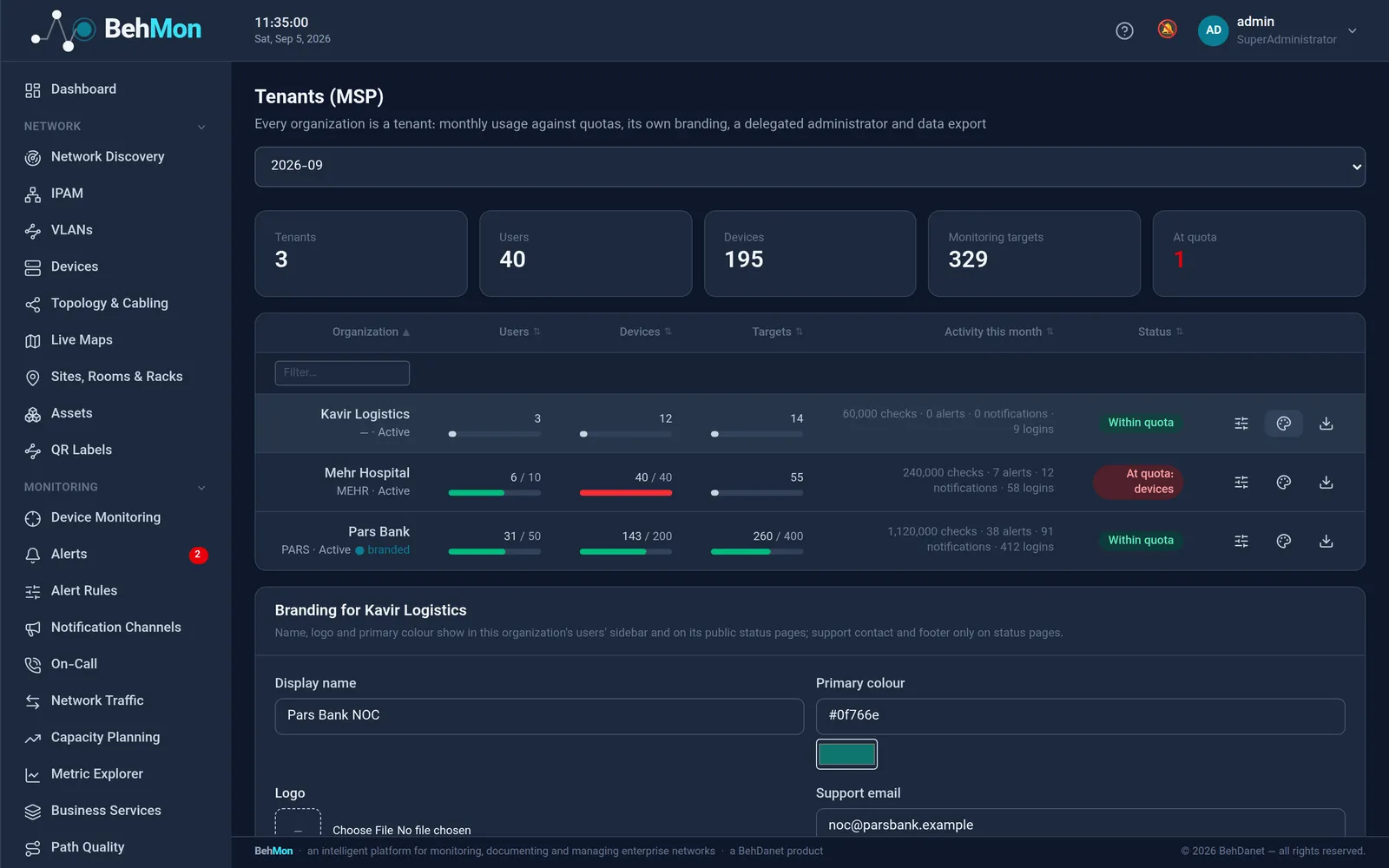The width and height of the screenshot is (1389, 868).
Task: Open quota settings for Kavir Logistics
Action: click(x=1241, y=424)
